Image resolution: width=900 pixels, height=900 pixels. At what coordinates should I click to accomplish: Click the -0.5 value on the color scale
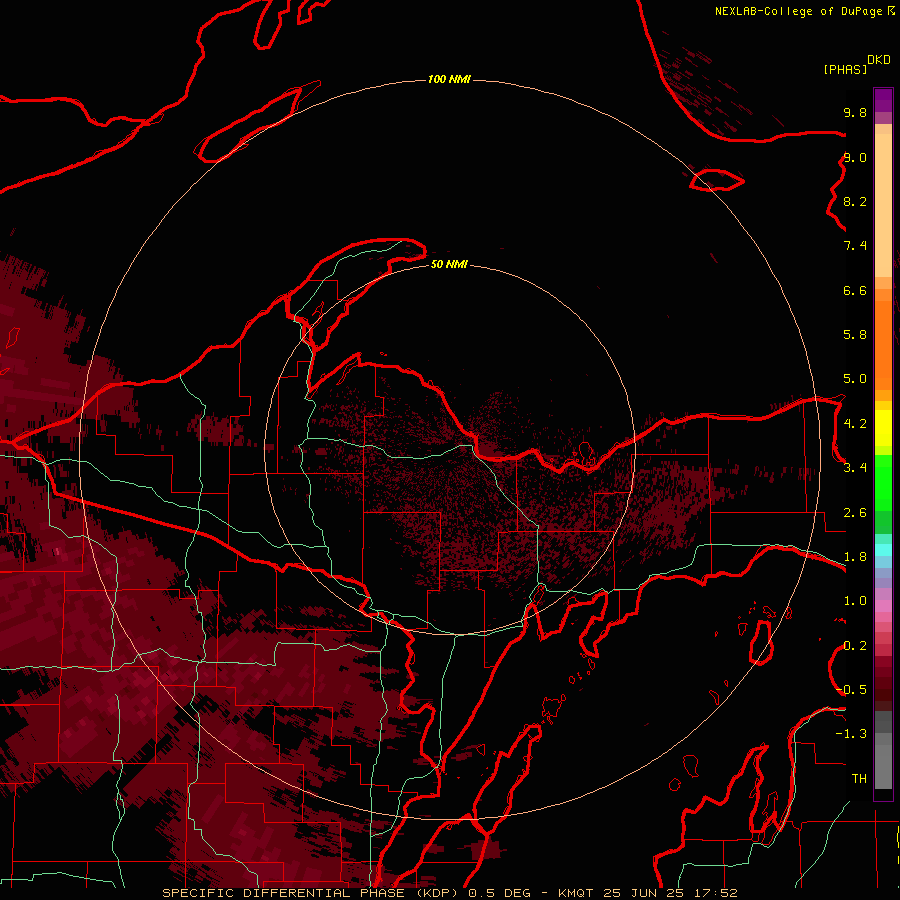(x=851, y=690)
